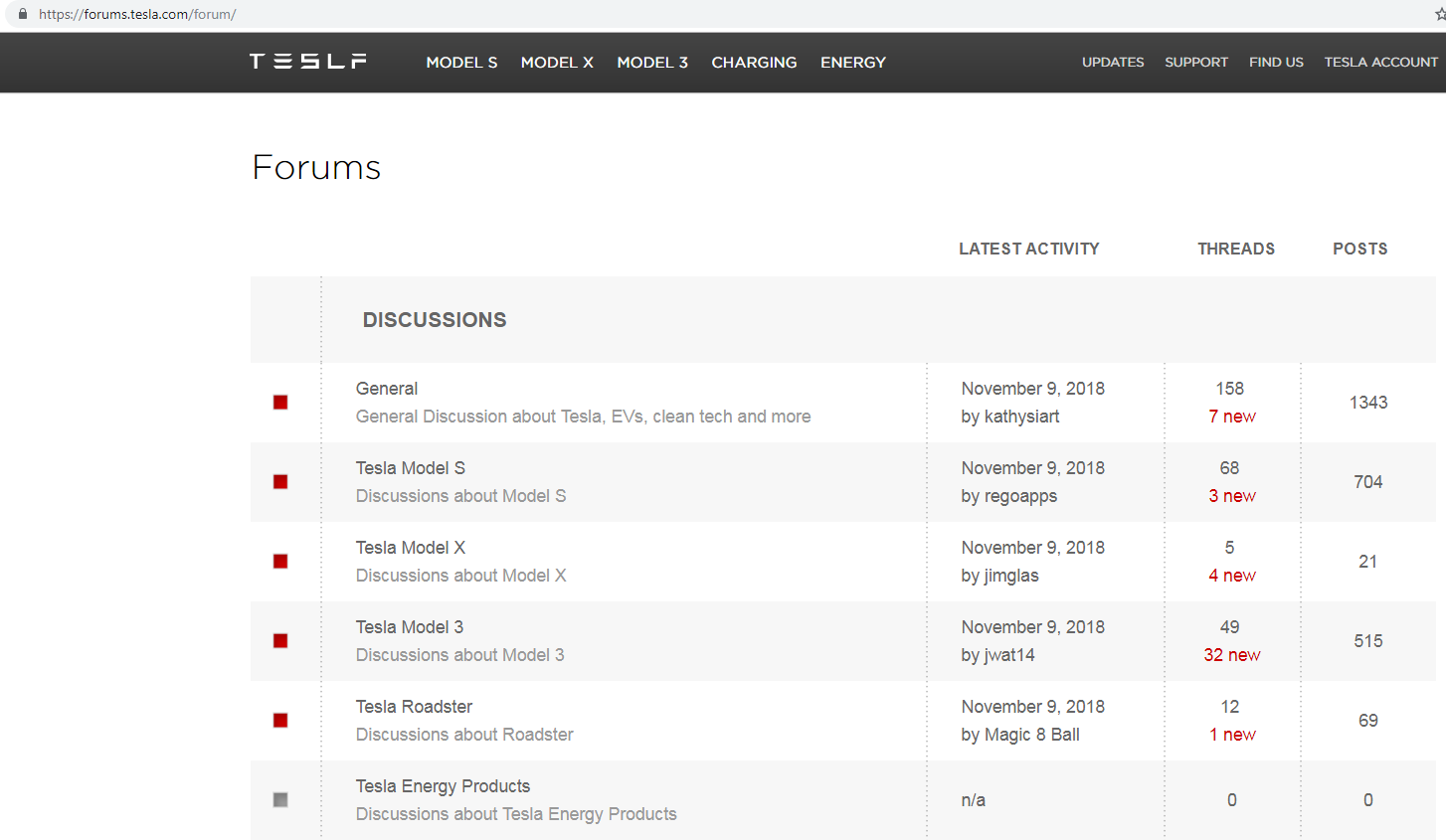Click 'General Discussion about Tesla, EVs' description
Screen dimensions: 1446x840
[584, 417]
